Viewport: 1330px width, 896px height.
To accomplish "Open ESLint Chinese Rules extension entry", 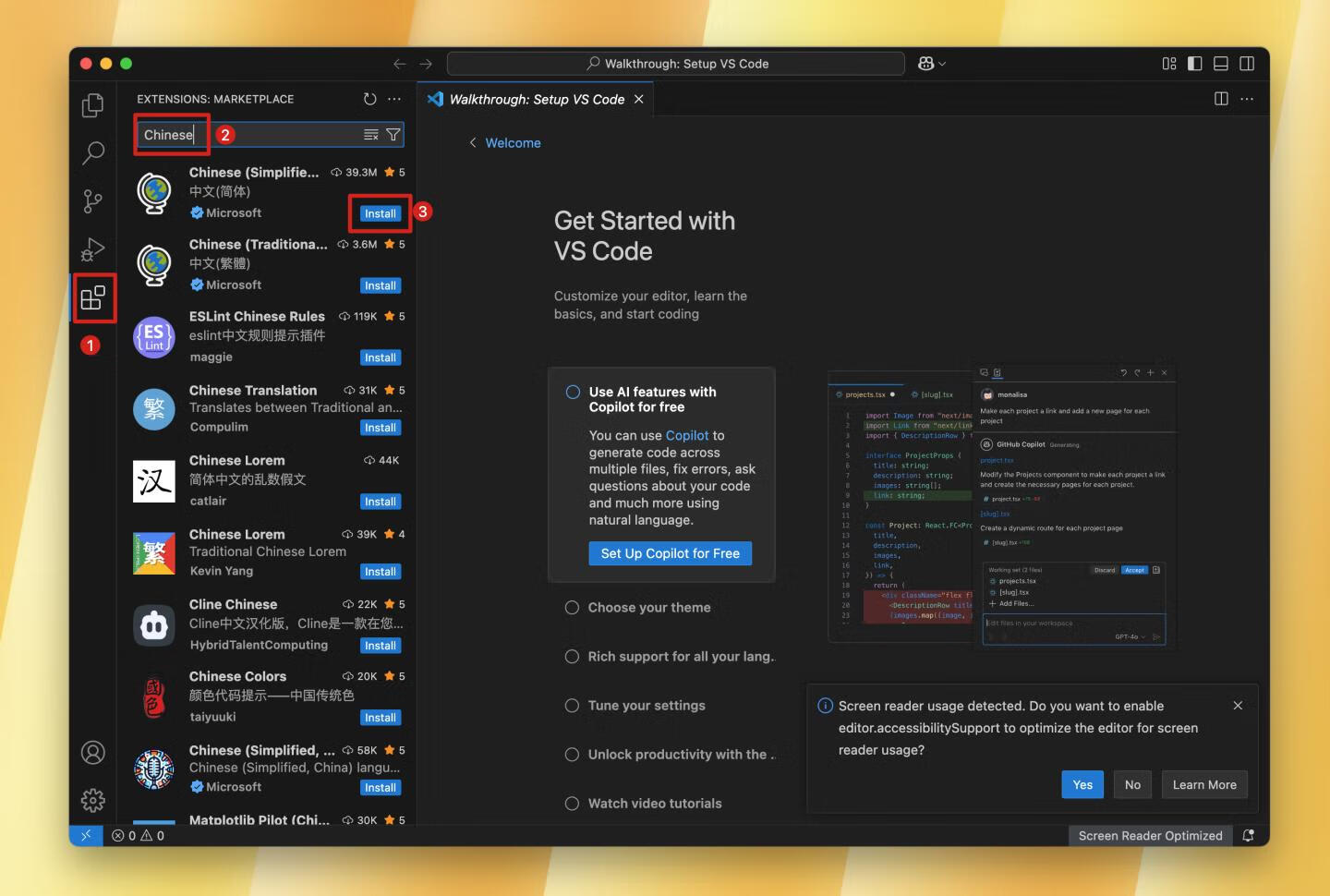I will click(x=266, y=336).
